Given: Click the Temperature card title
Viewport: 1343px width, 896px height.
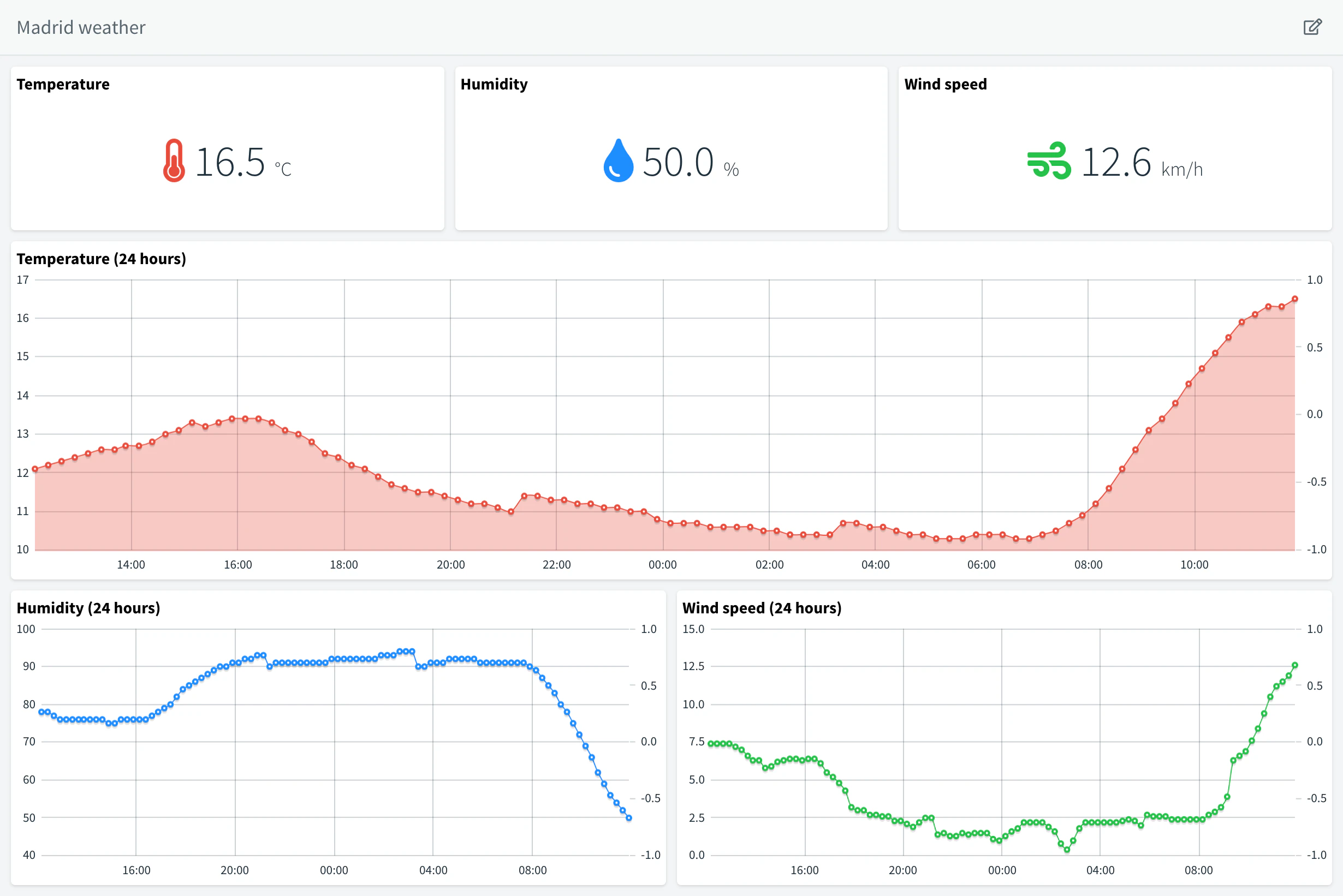Looking at the screenshot, I should pyautogui.click(x=63, y=84).
